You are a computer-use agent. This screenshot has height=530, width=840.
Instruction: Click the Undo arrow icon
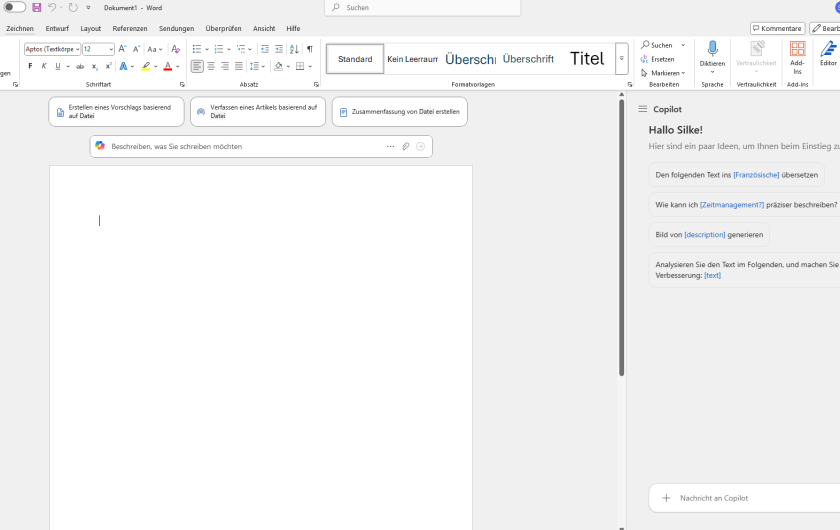click(52, 8)
